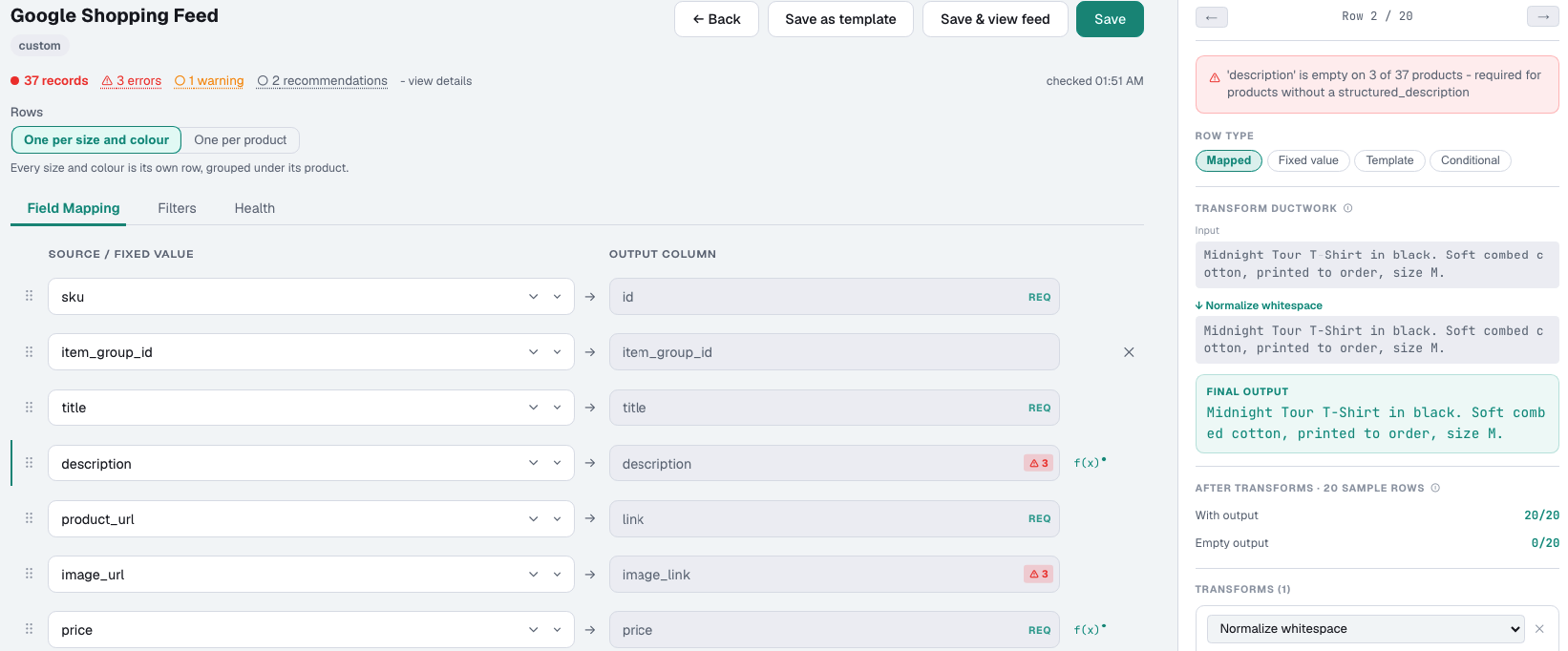This screenshot has width=1568, height=651.
Task: Switch to the Field Mapping tab
Action: tap(74, 208)
